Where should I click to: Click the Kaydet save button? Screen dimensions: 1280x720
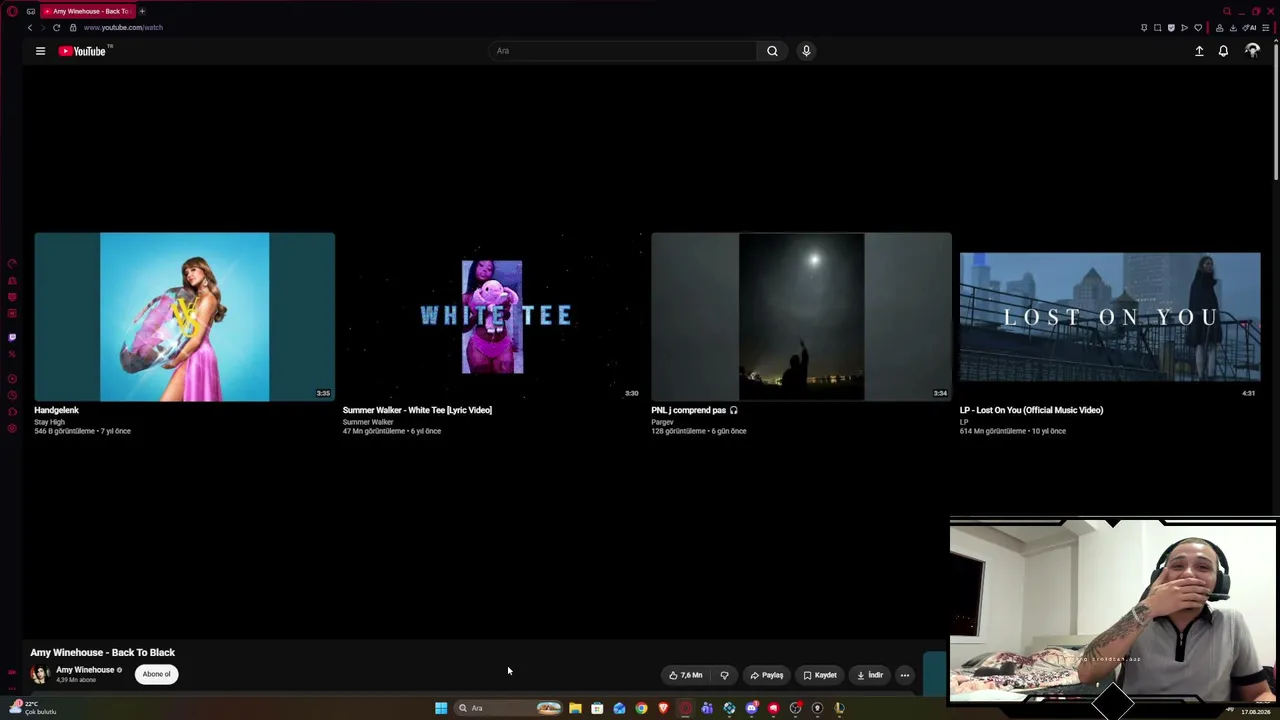point(820,675)
